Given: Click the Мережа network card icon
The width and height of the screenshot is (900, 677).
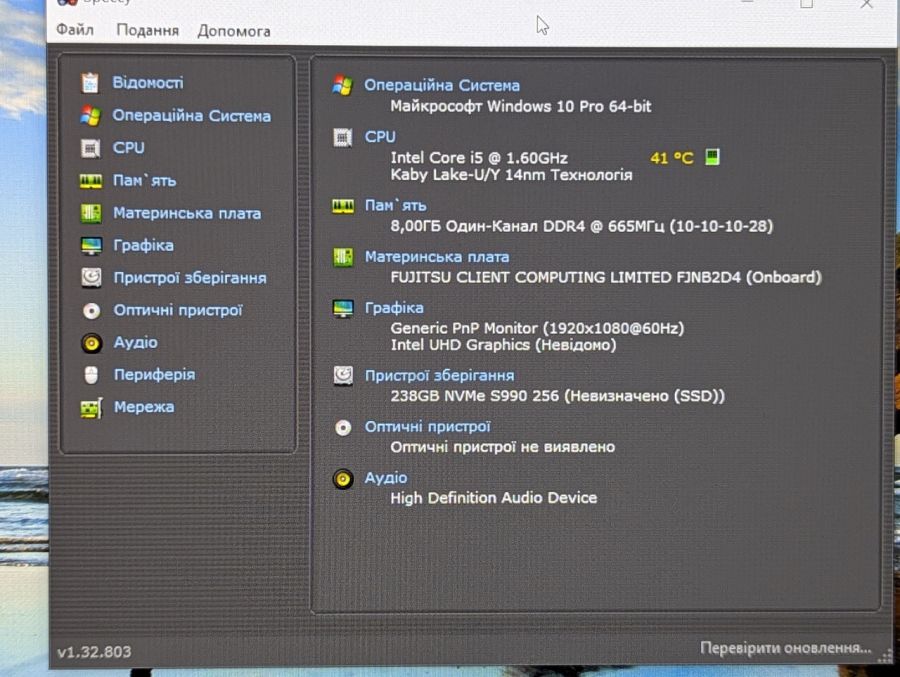Looking at the screenshot, I should [91, 408].
